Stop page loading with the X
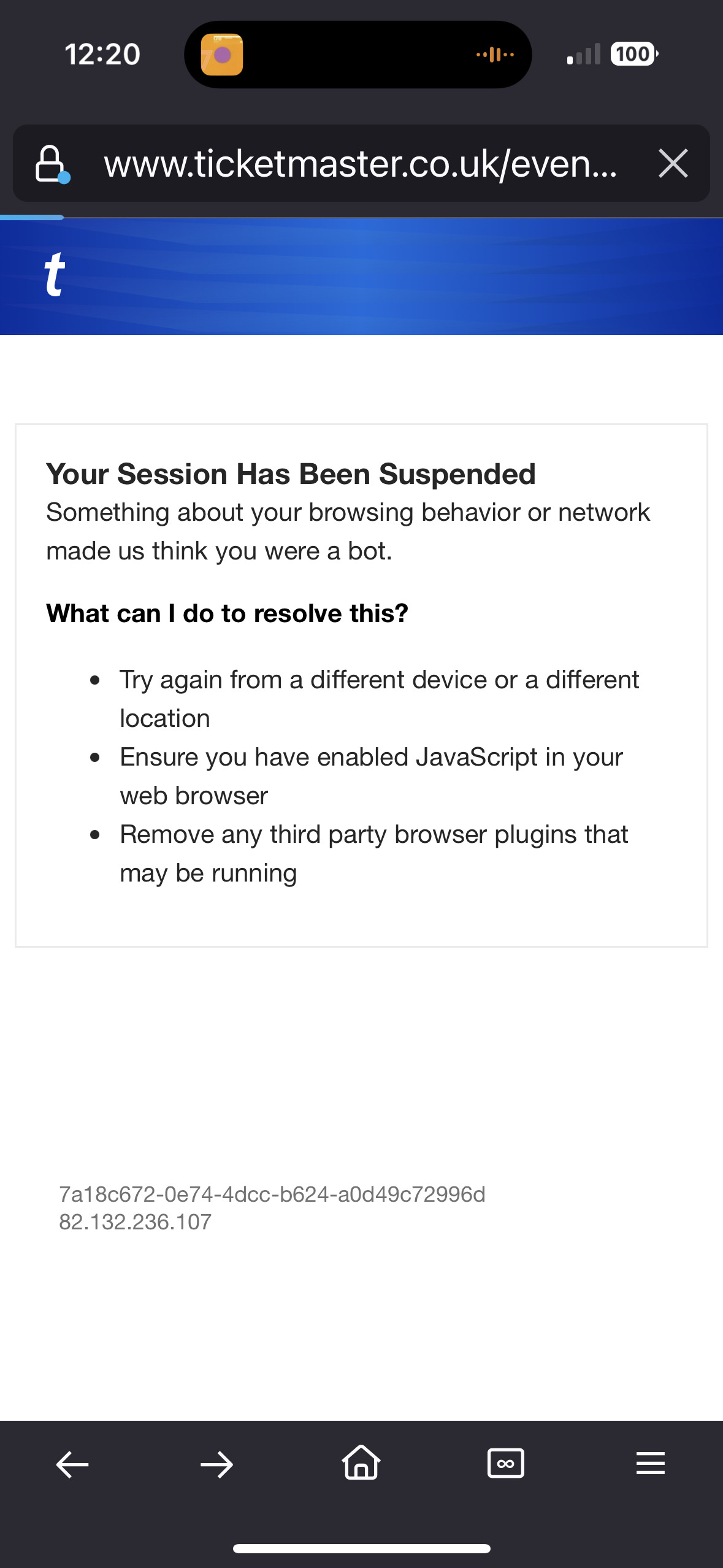Screen dimensions: 723x1568 (x=673, y=164)
